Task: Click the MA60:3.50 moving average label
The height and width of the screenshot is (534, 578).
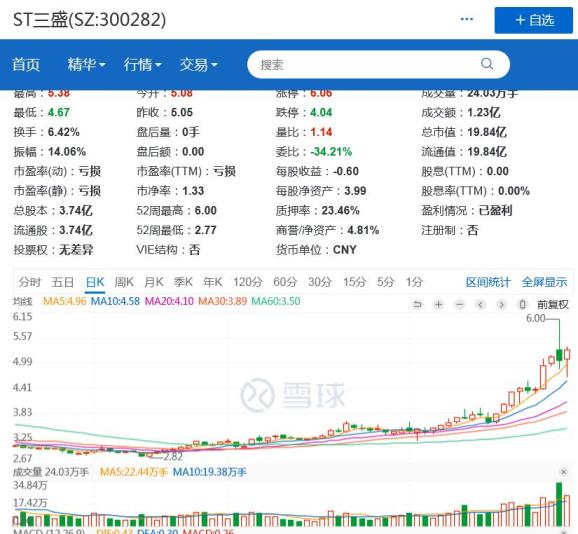Action: point(276,301)
